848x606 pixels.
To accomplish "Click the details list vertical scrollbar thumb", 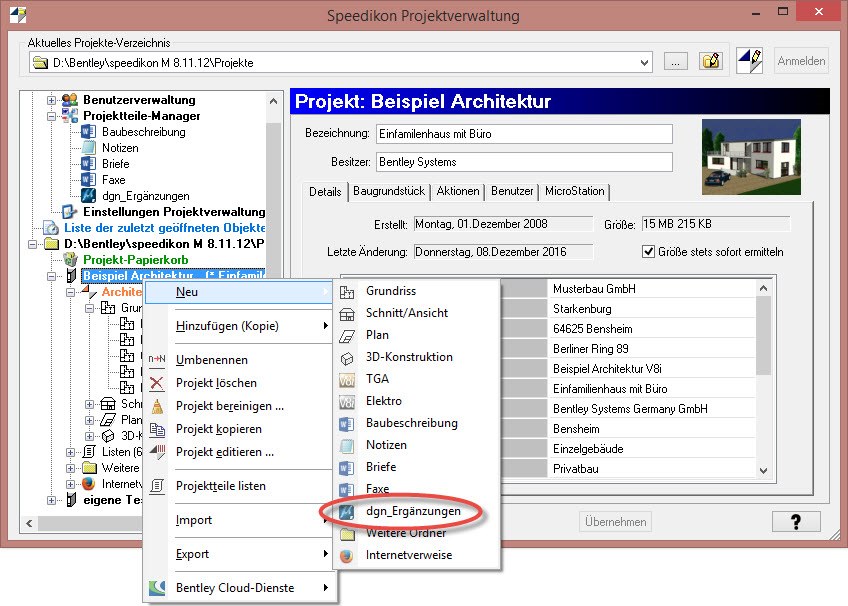I will (x=763, y=335).
